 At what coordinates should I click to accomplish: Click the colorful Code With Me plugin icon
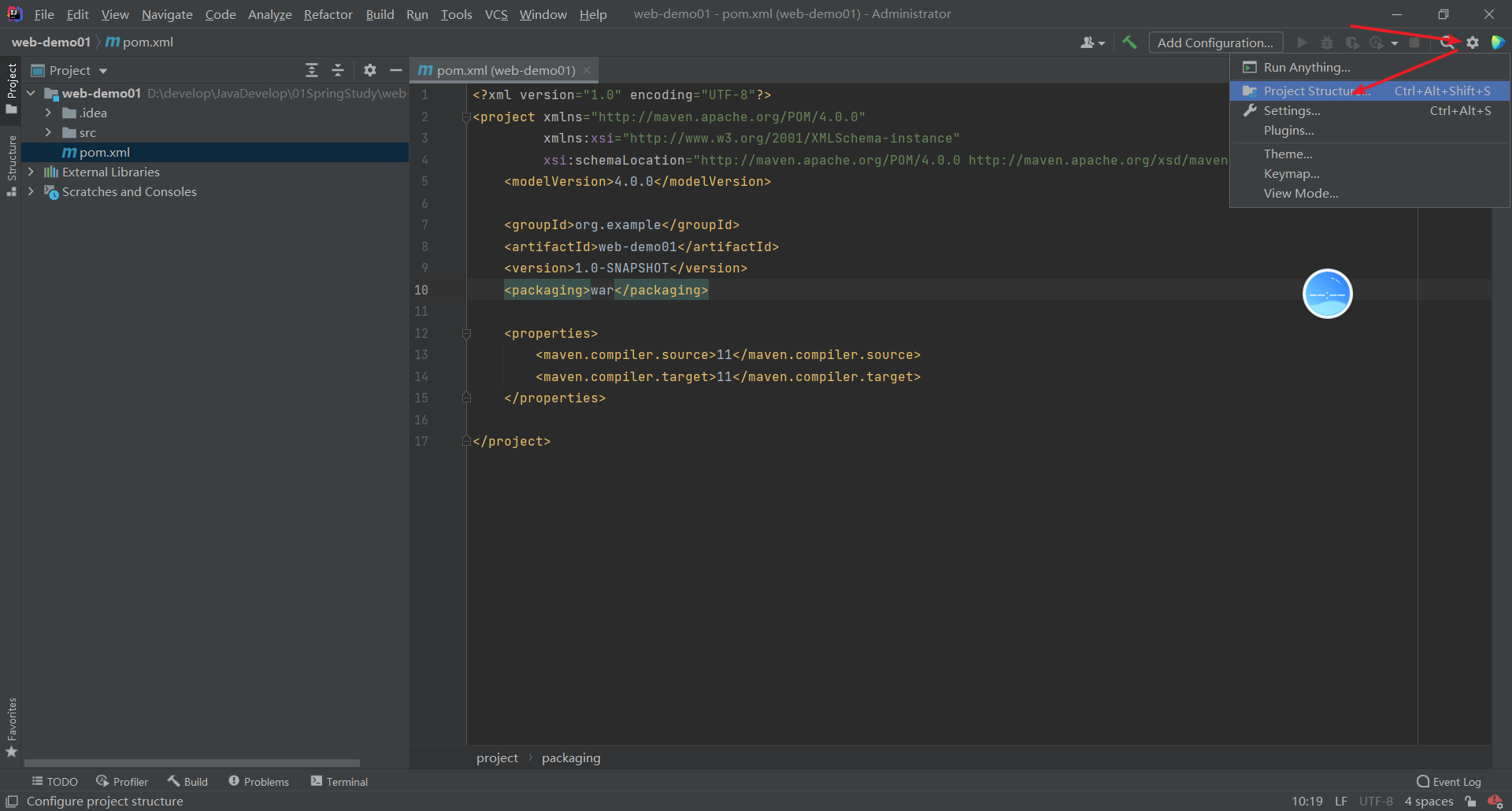[1498, 43]
